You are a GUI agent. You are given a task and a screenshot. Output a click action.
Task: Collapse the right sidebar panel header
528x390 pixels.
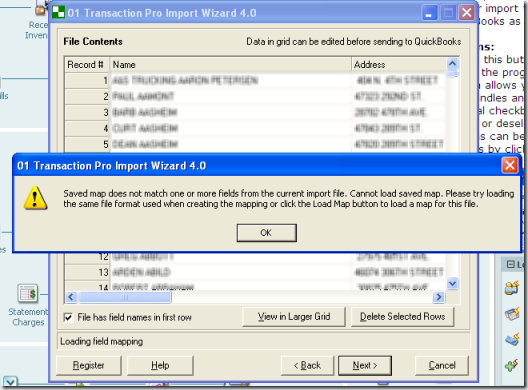tap(510, 264)
